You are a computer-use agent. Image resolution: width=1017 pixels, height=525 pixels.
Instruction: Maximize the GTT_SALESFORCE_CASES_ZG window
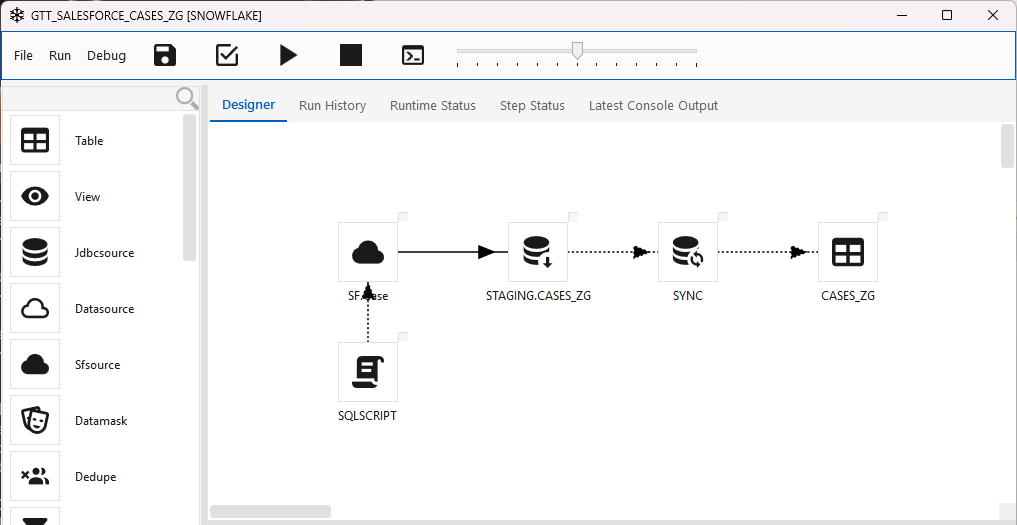(x=947, y=16)
